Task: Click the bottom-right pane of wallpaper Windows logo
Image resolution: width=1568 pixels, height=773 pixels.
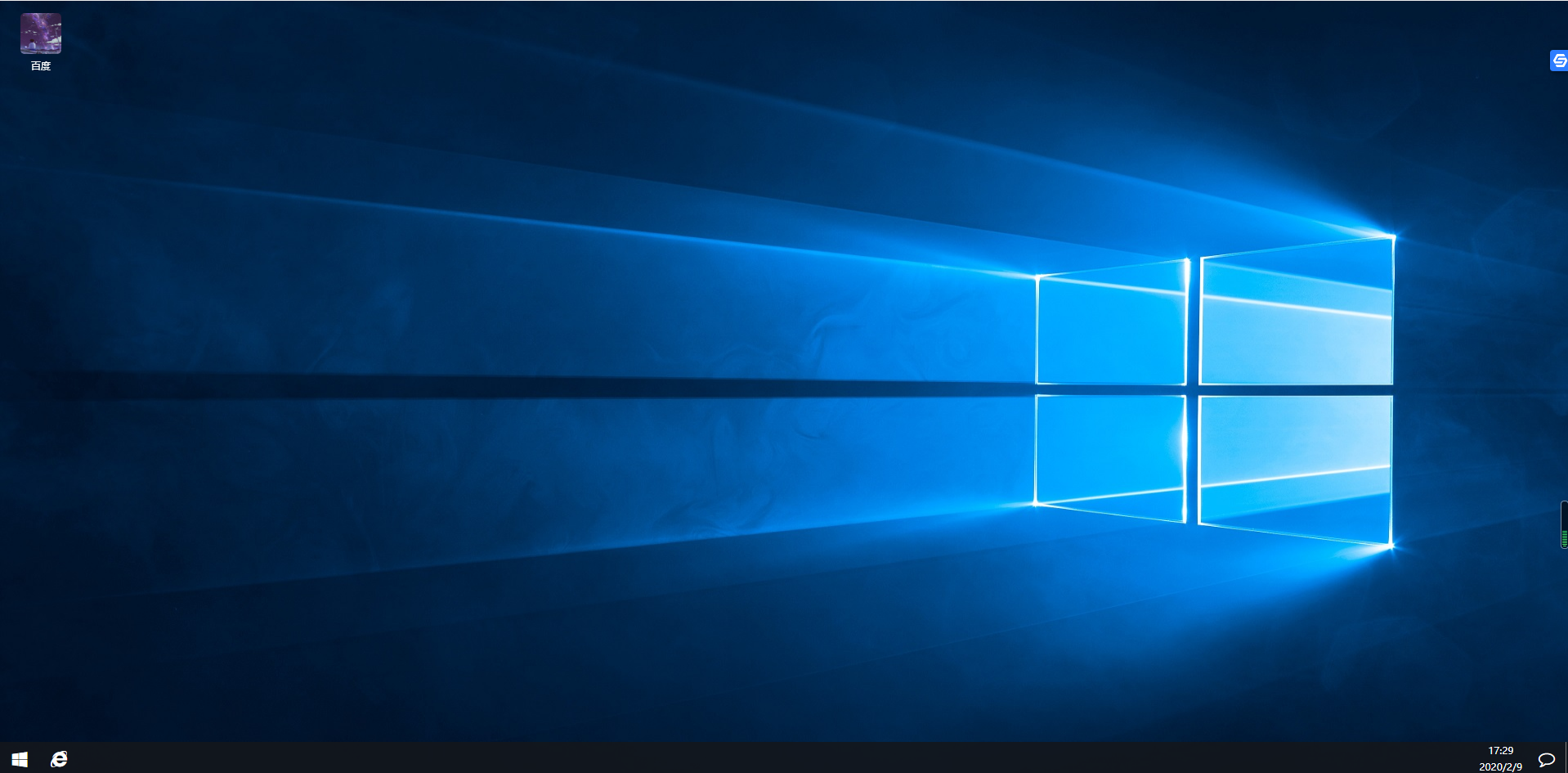Action: coord(1296,466)
